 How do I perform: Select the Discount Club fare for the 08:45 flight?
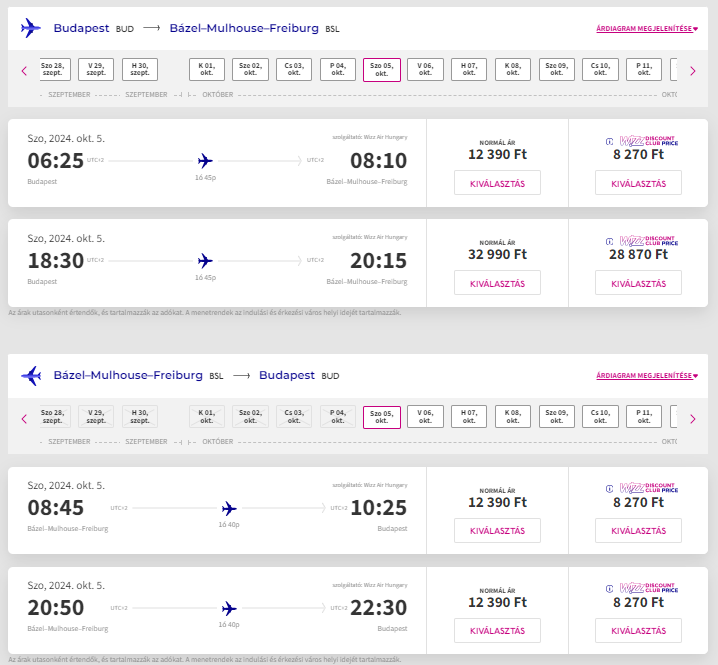tap(638, 531)
